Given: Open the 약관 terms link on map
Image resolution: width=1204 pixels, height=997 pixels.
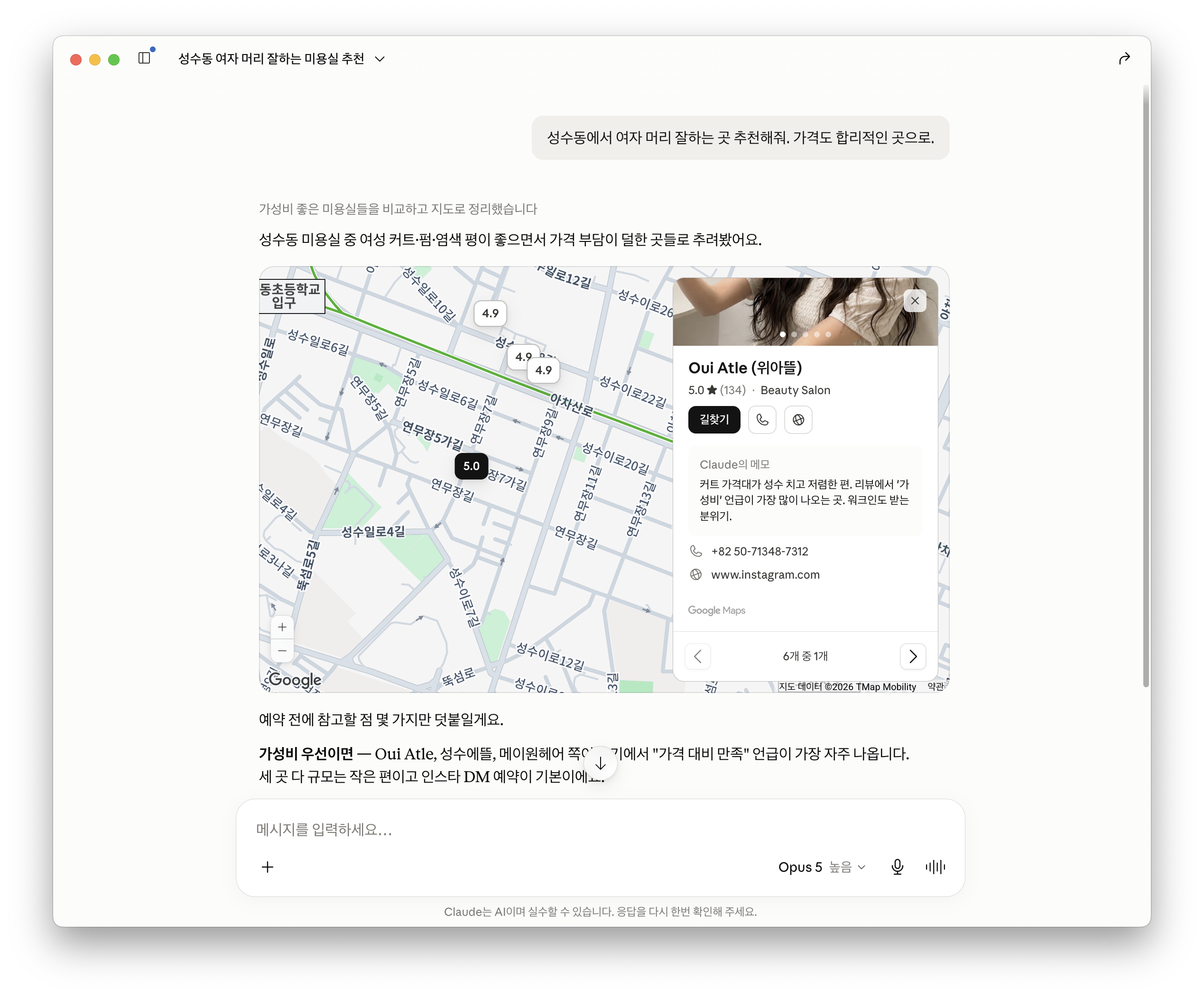Looking at the screenshot, I should tap(935, 686).
